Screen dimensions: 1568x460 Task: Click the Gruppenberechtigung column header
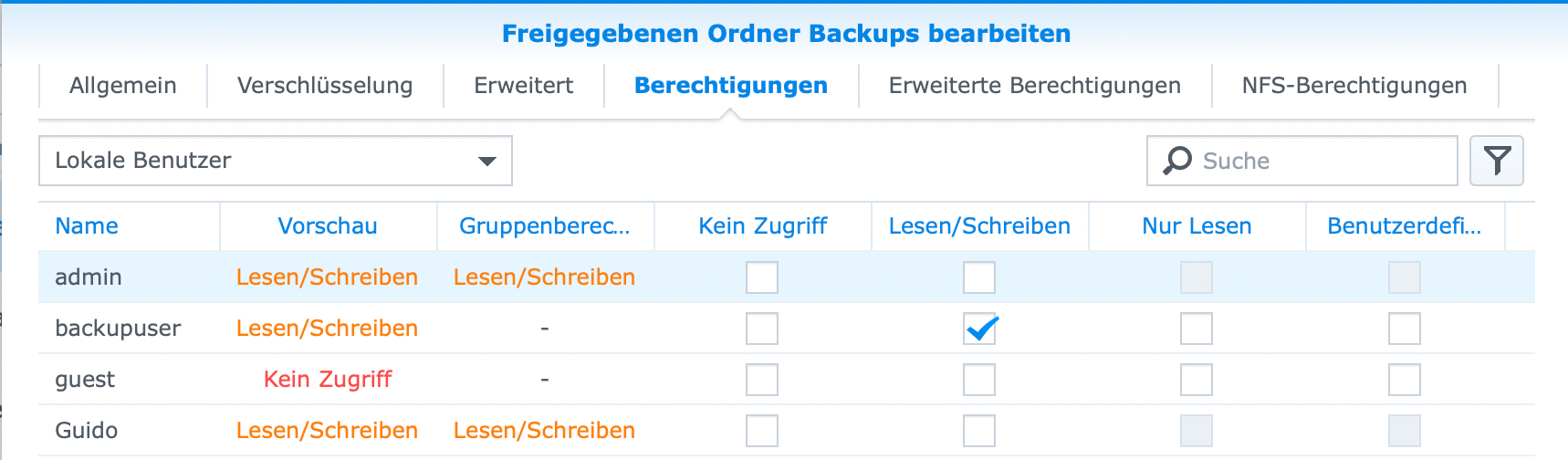click(x=545, y=226)
